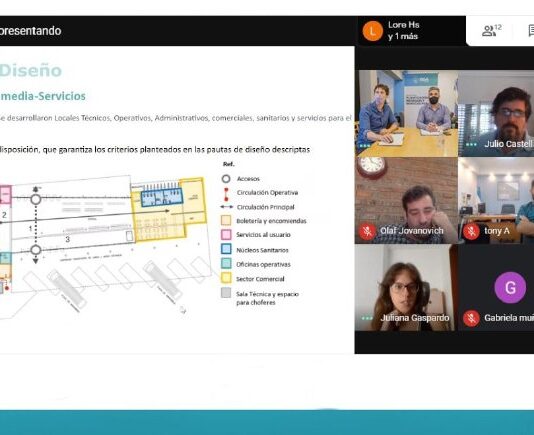The height and width of the screenshot is (435, 534).
Task: Click the Lore Hs y 1 más presenter label
Action: point(404,31)
